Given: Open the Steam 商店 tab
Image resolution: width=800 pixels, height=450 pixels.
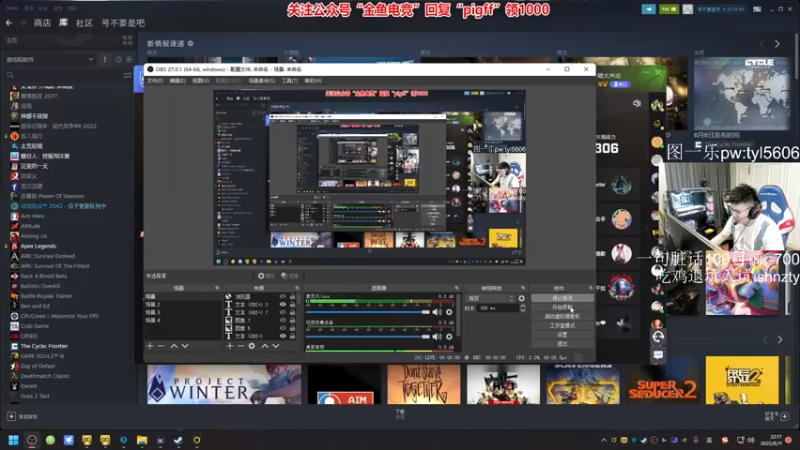Looking at the screenshot, I should click(42, 23).
